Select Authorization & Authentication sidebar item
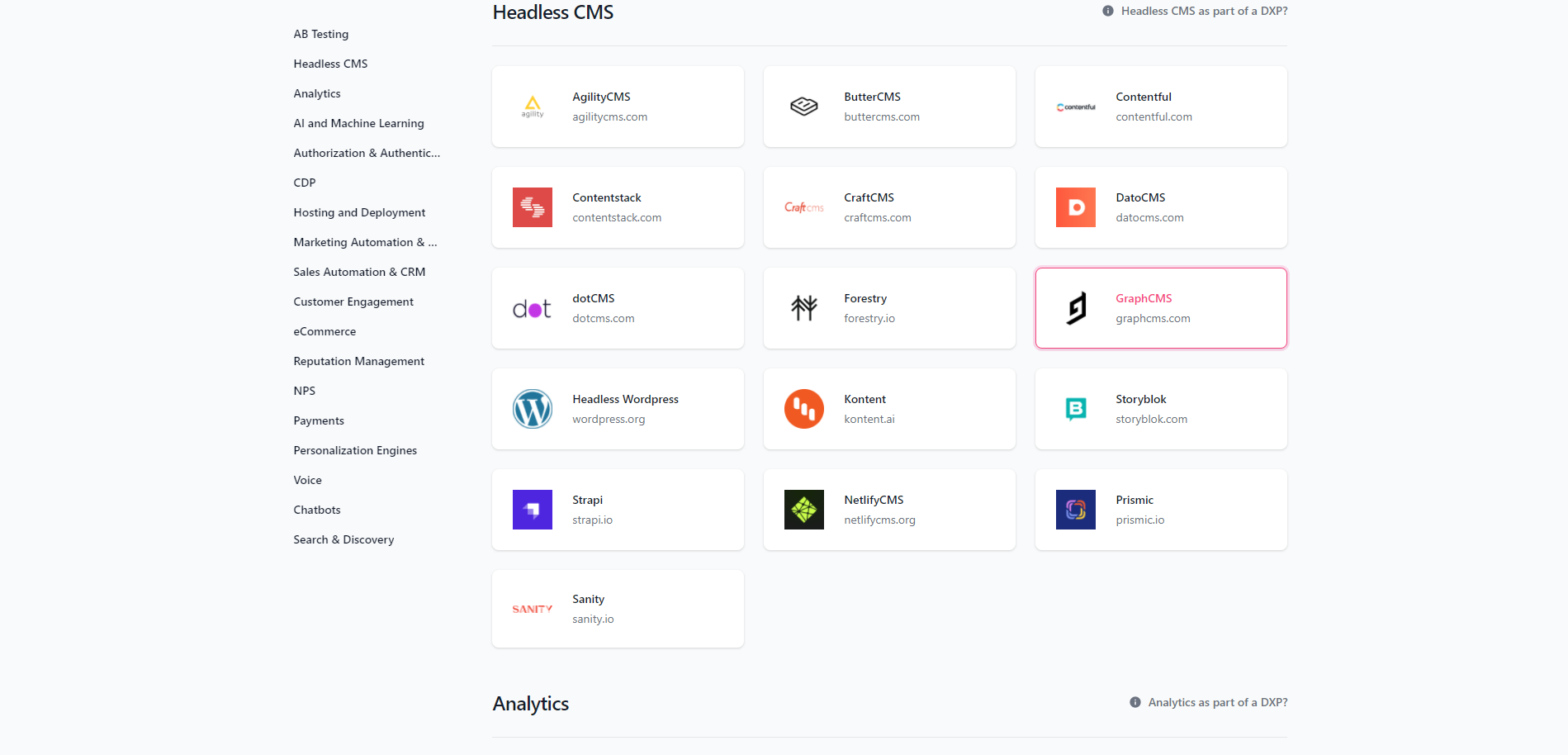Screen dimensions: 1568x755 [x=367, y=153]
